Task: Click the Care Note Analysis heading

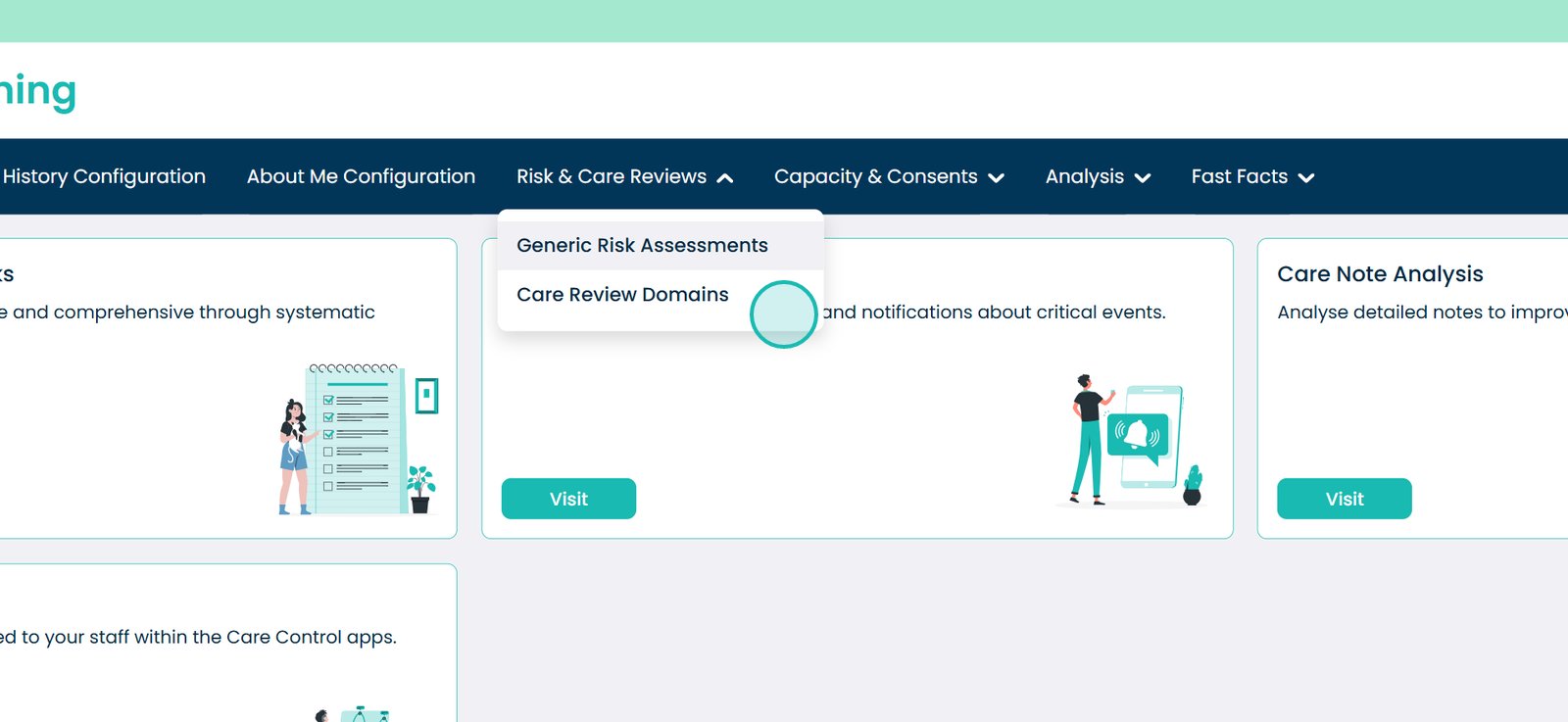Action: 1380,274
